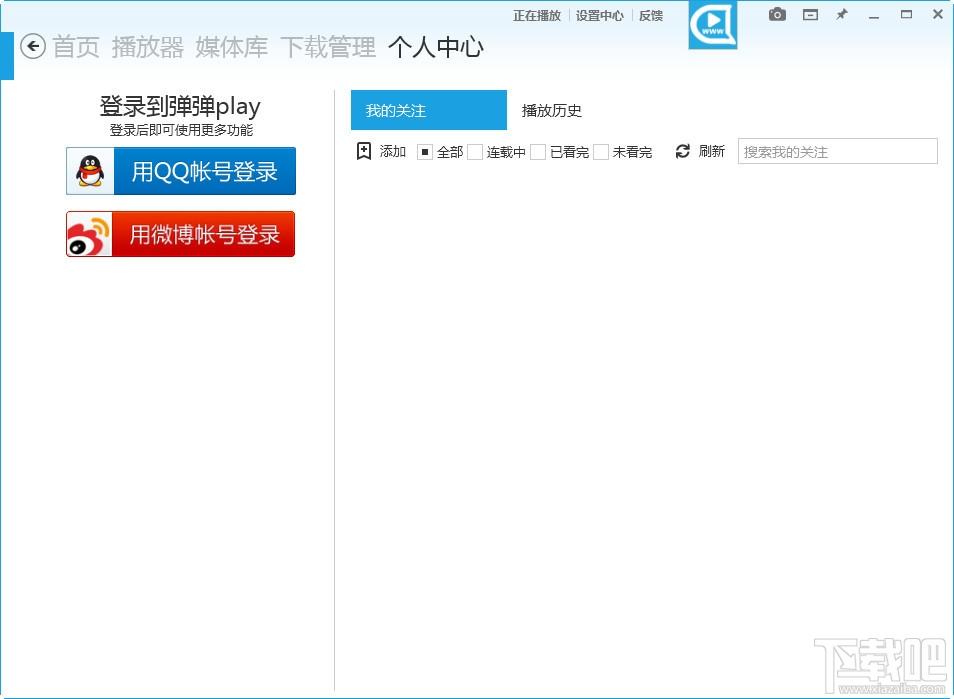Click the back arrow icon

(33, 46)
